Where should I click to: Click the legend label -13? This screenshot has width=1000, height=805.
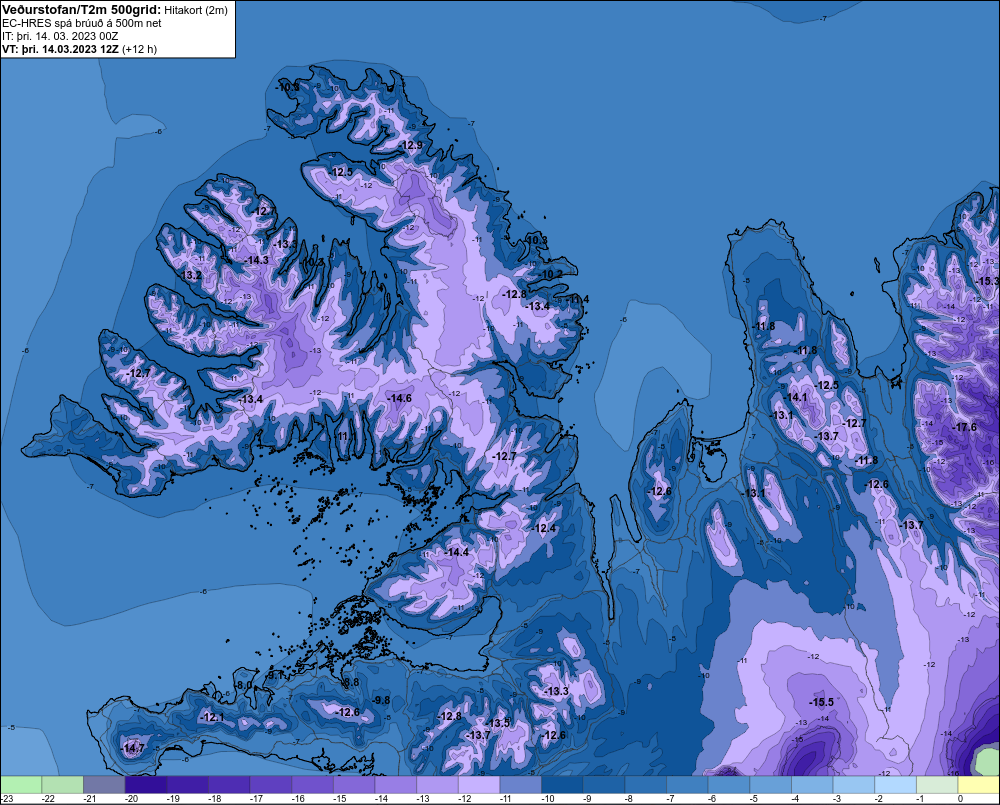(423, 799)
